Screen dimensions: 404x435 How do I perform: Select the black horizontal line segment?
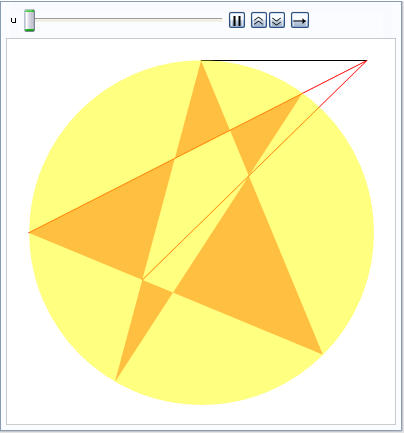click(284, 61)
